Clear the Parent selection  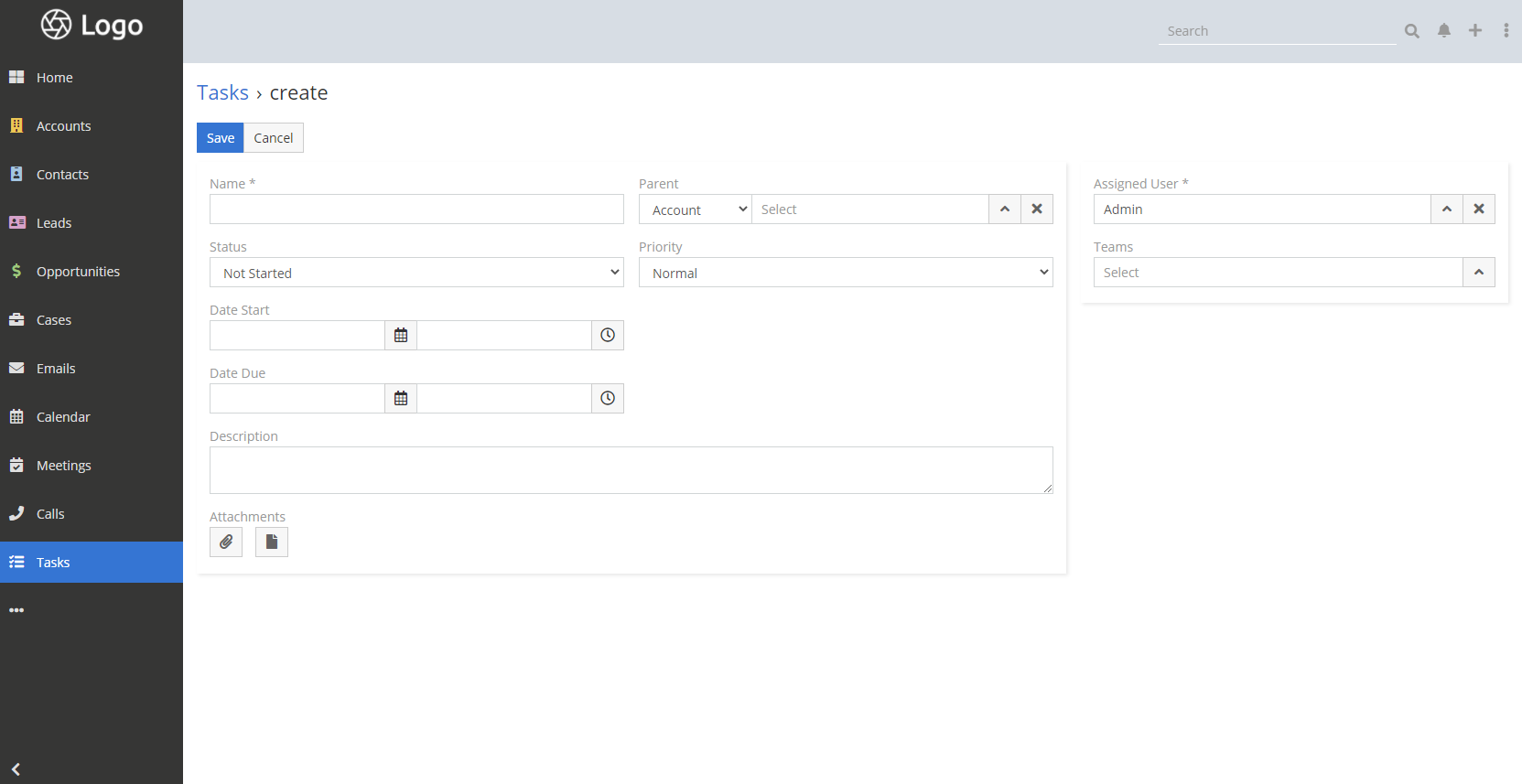(1037, 209)
